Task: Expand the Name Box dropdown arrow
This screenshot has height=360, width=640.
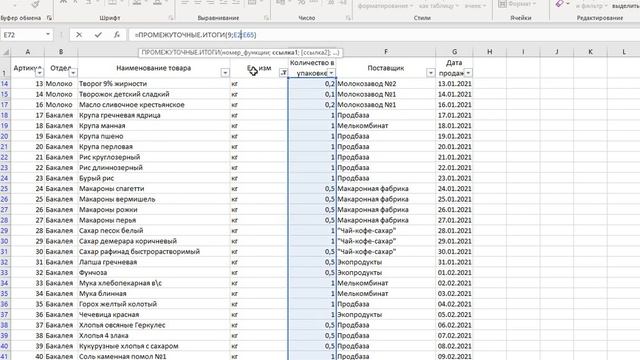Action: coord(48,35)
